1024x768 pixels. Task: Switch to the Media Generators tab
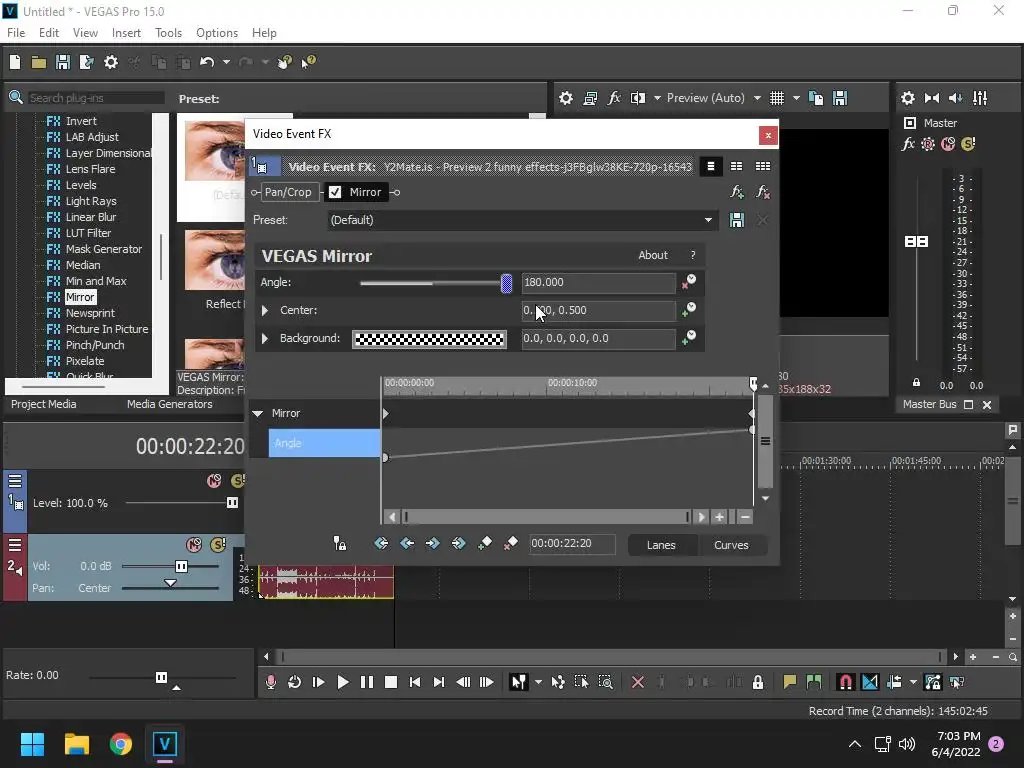(x=170, y=404)
